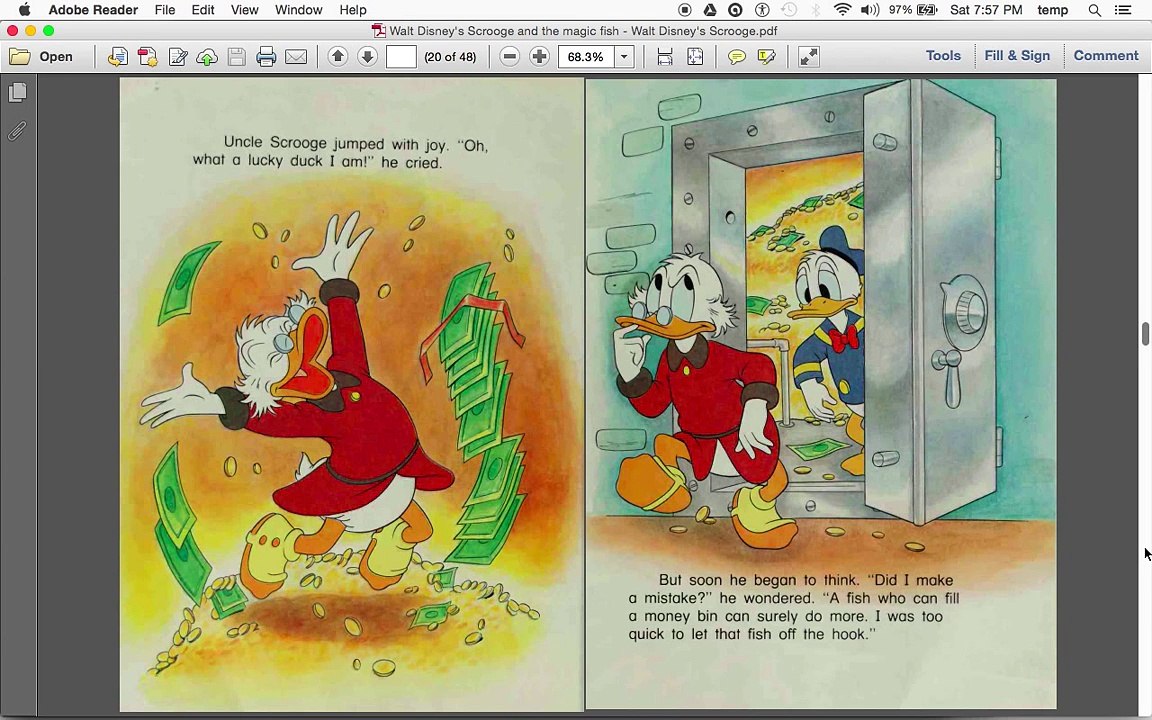Click the screen recording stop icon in menu bar
1152x720 pixels.
click(x=685, y=10)
